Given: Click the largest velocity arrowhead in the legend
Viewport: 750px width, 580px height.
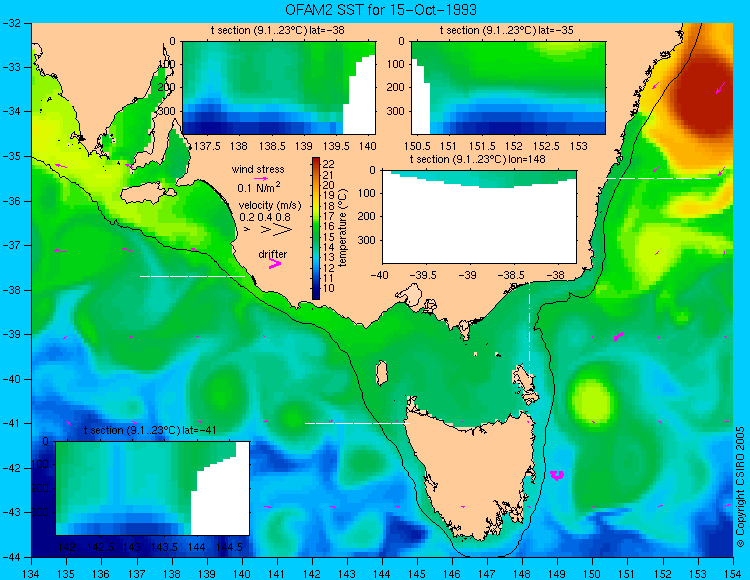Looking at the screenshot, I should point(283,230).
